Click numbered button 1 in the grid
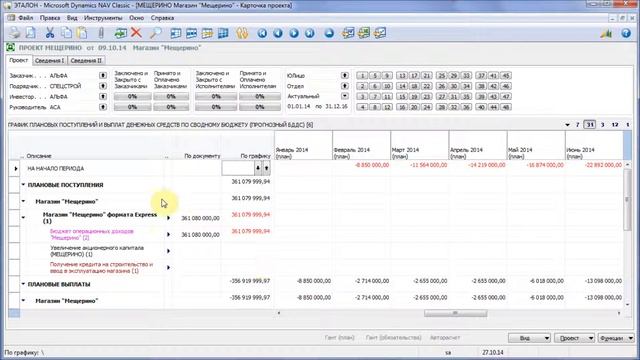Viewport: 640px width, 360px height. click(362, 76)
